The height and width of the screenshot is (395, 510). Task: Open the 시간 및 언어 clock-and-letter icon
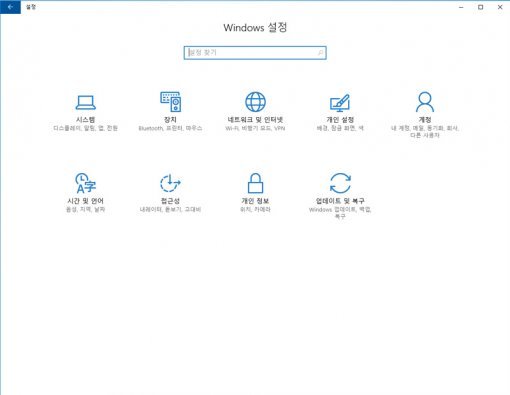86,183
